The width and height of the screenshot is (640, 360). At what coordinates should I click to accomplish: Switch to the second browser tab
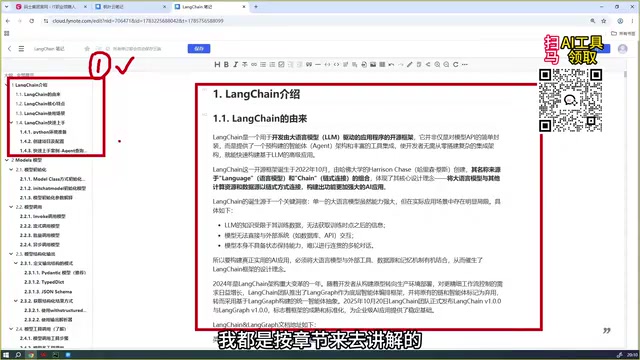coord(130,7)
